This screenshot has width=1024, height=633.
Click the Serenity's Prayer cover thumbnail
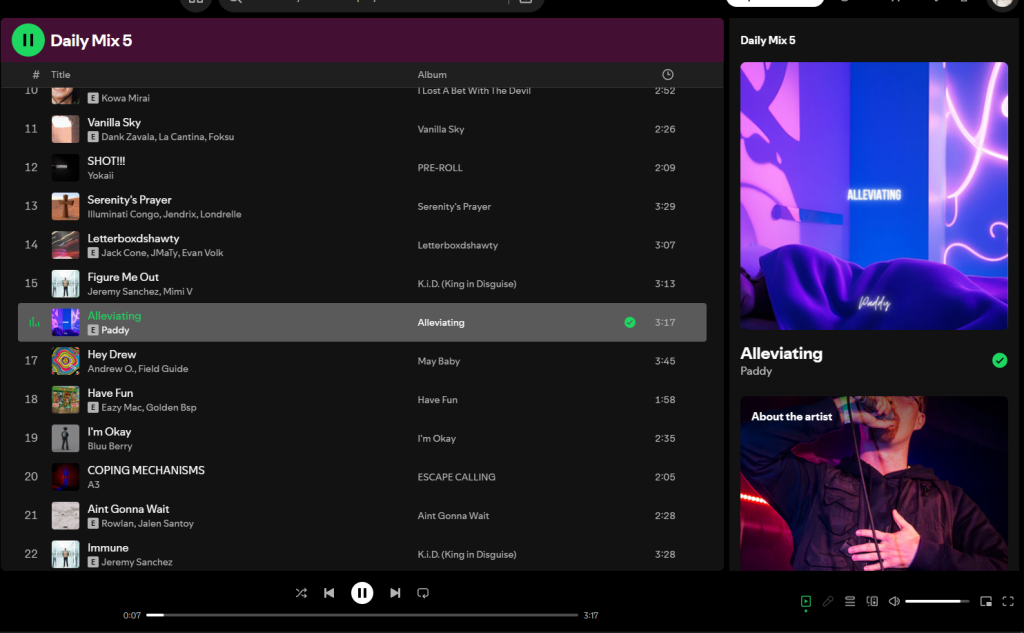pos(65,206)
